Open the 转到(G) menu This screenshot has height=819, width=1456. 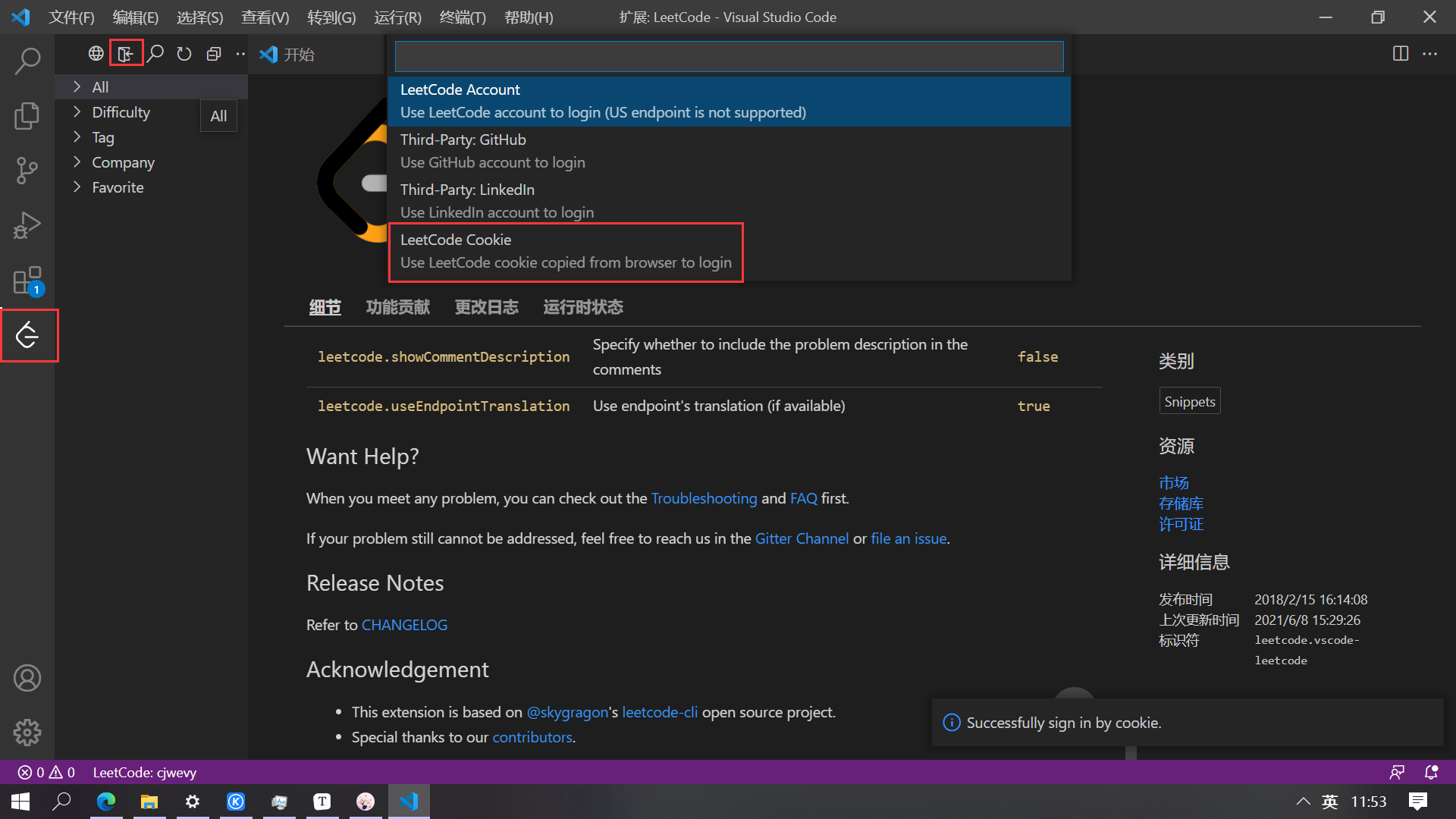pyautogui.click(x=331, y=17)
